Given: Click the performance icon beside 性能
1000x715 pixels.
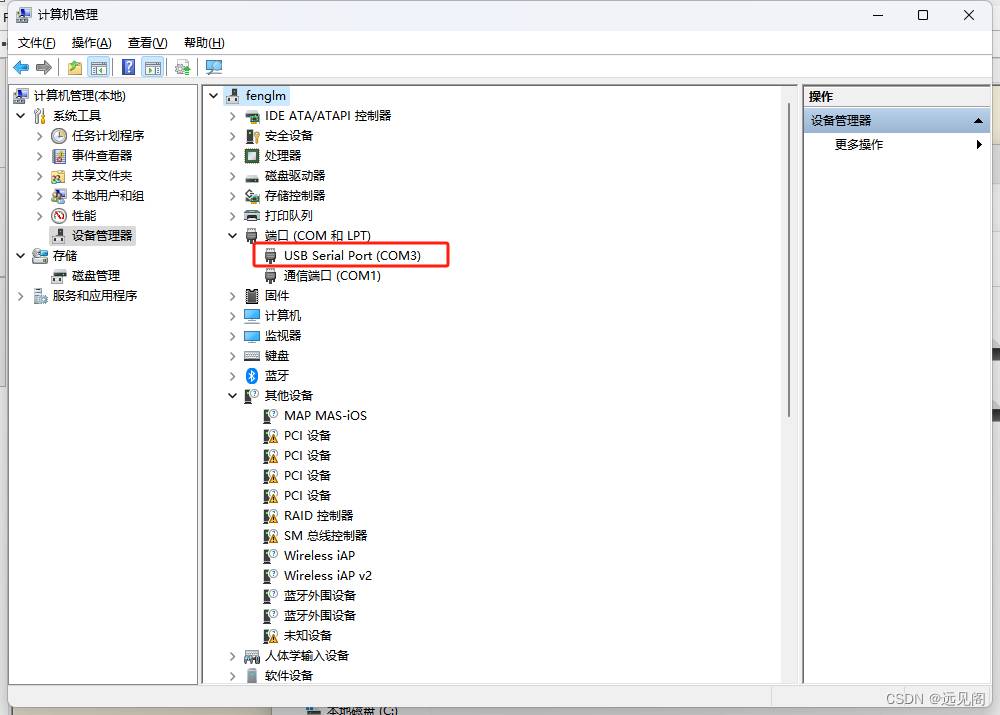Looking at the screenshot, I should pyautogui.click(x=59, y=216).
